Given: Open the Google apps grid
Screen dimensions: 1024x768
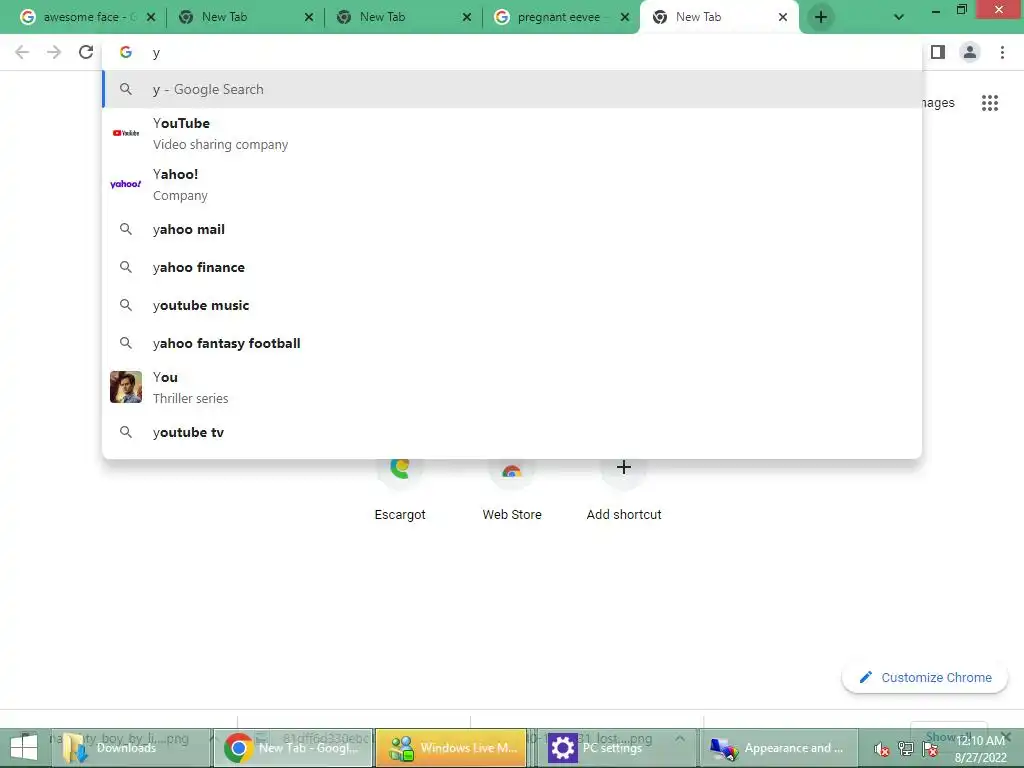Looking at the screenshot, I should [990, 103].
